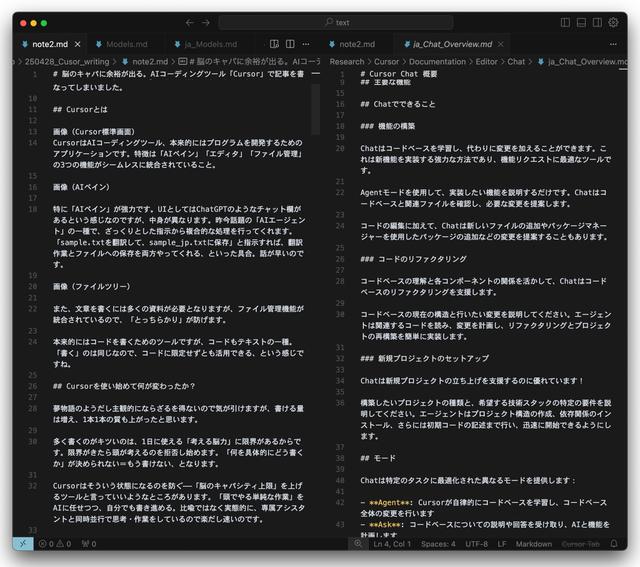Switch to the left note2.md tab
The width and height of the screenshot is (640, 567).
coord(50,44)
